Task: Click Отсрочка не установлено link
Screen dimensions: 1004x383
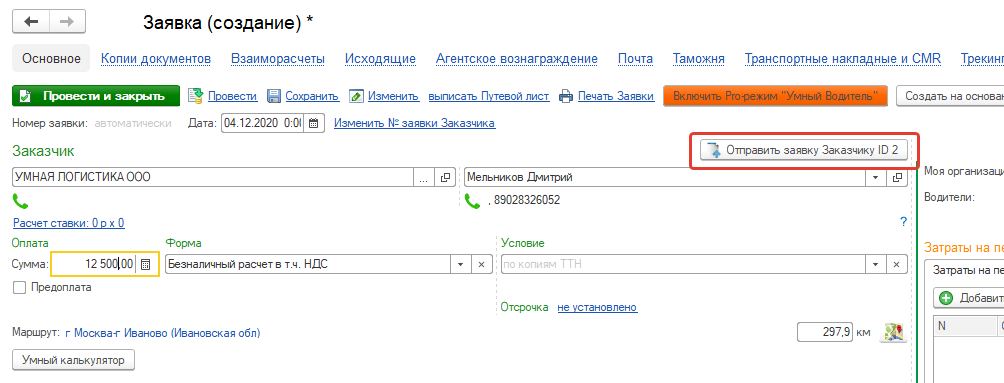Action: click(597, 307)
